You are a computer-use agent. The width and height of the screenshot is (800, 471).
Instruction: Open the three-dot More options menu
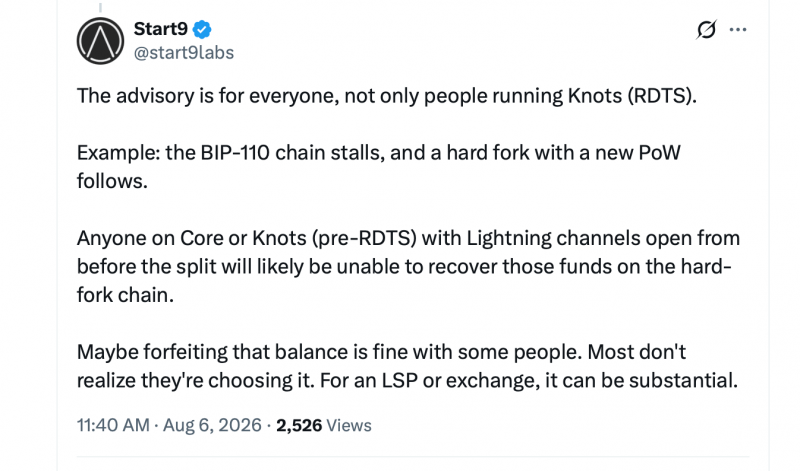pyautogui.click(x=738, y=30)
